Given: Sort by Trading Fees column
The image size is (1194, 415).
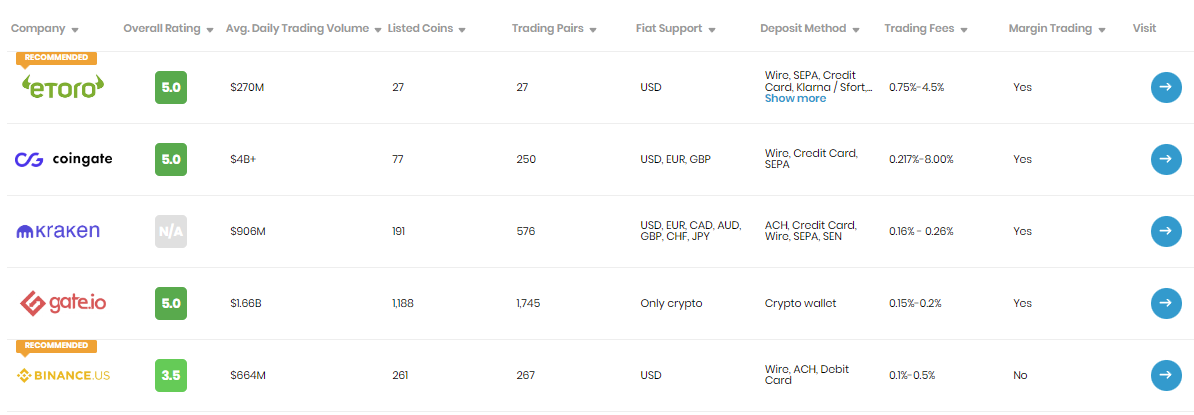Looking at the screenshot, I should pos(926,29).
